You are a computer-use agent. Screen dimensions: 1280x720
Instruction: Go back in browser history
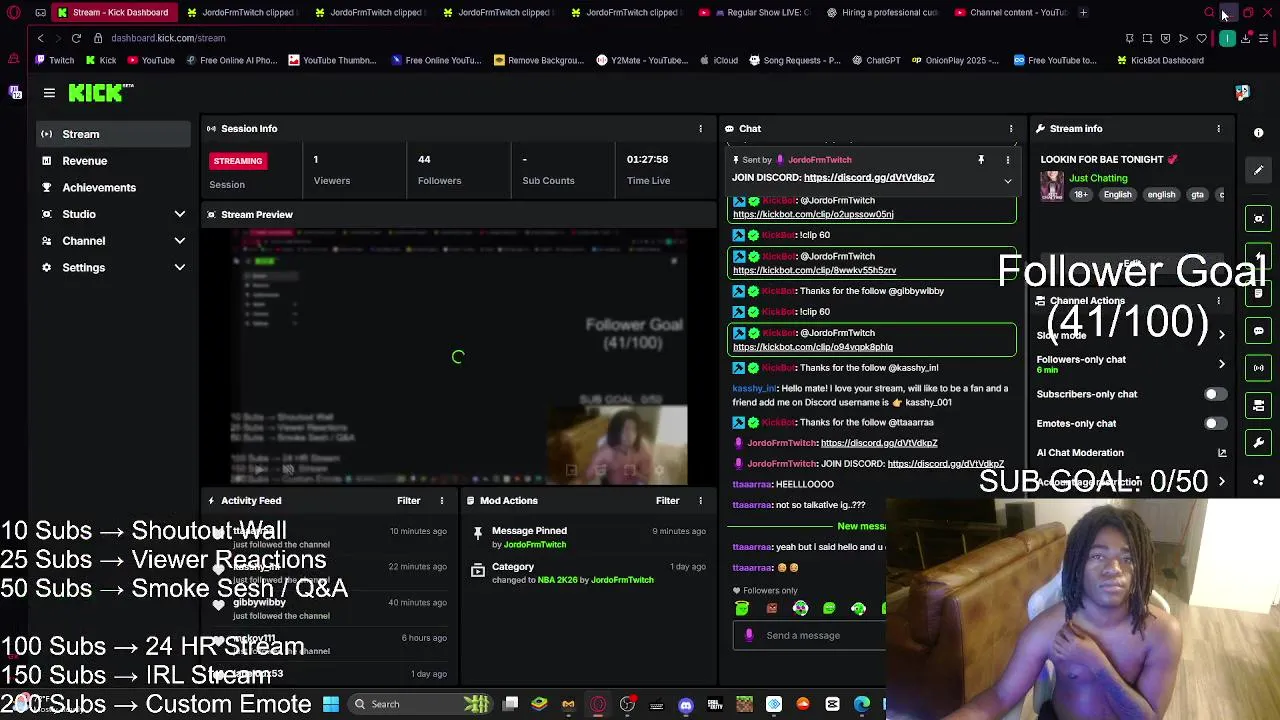[x=40, y=38]
